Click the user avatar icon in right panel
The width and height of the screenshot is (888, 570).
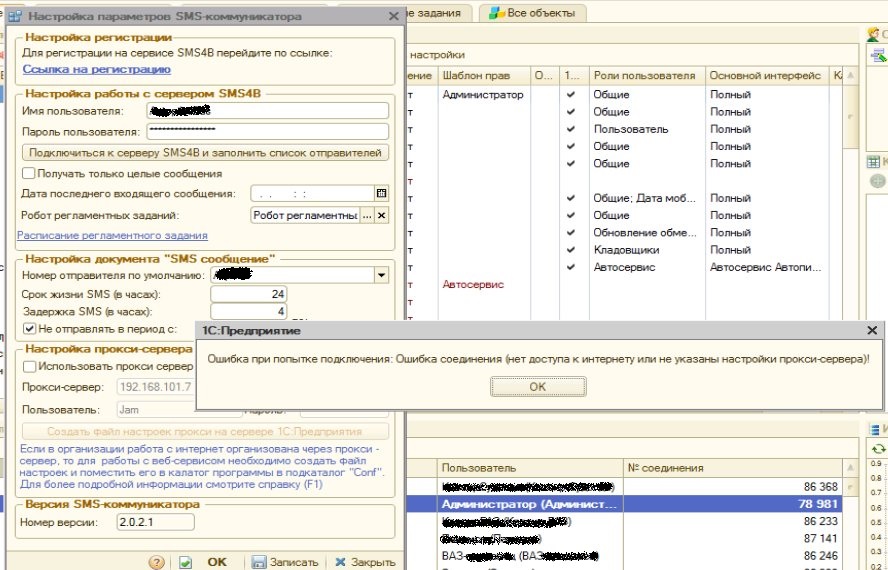pos(873,34)
